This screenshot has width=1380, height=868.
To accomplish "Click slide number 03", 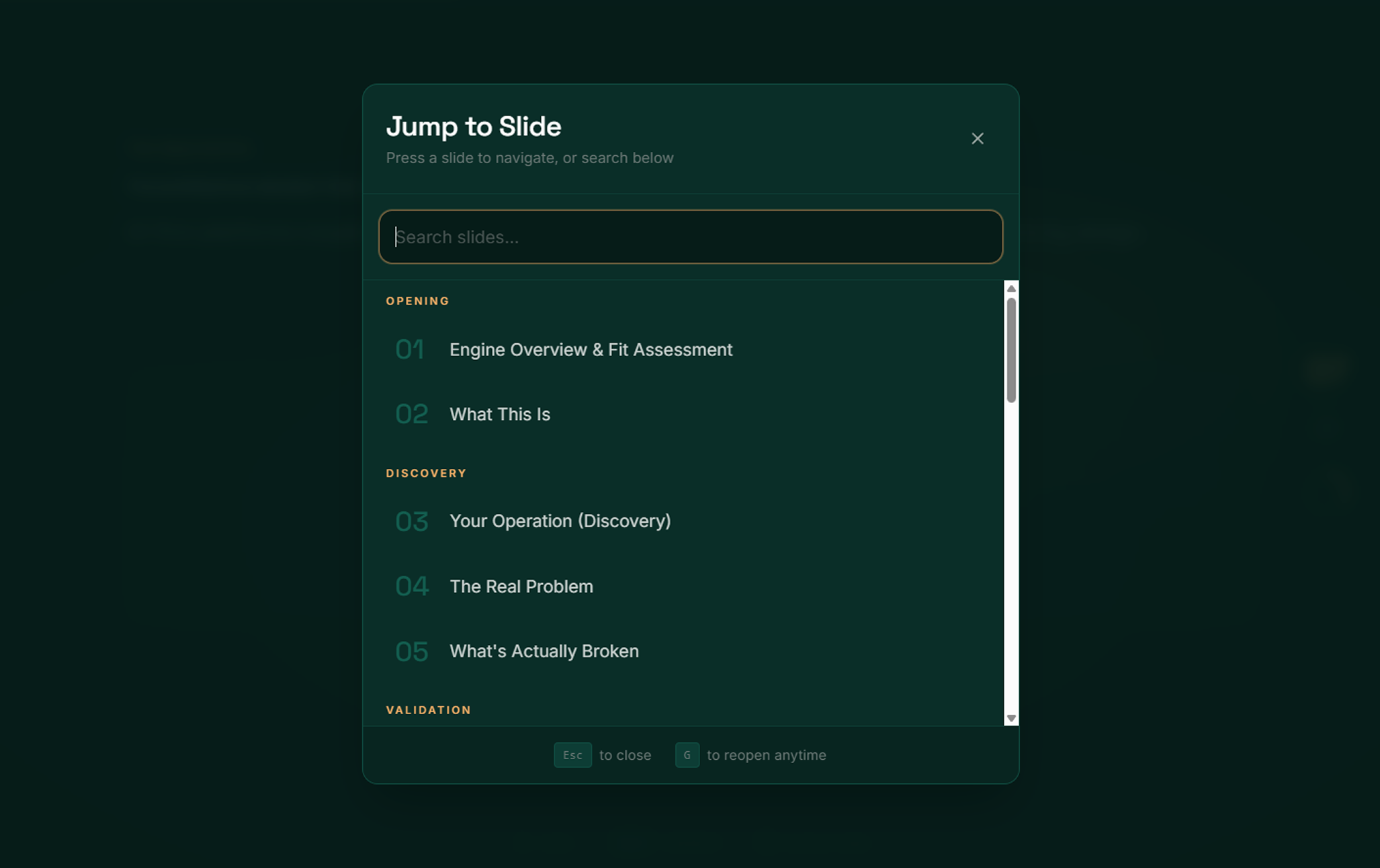I will [x=411, y=522].
